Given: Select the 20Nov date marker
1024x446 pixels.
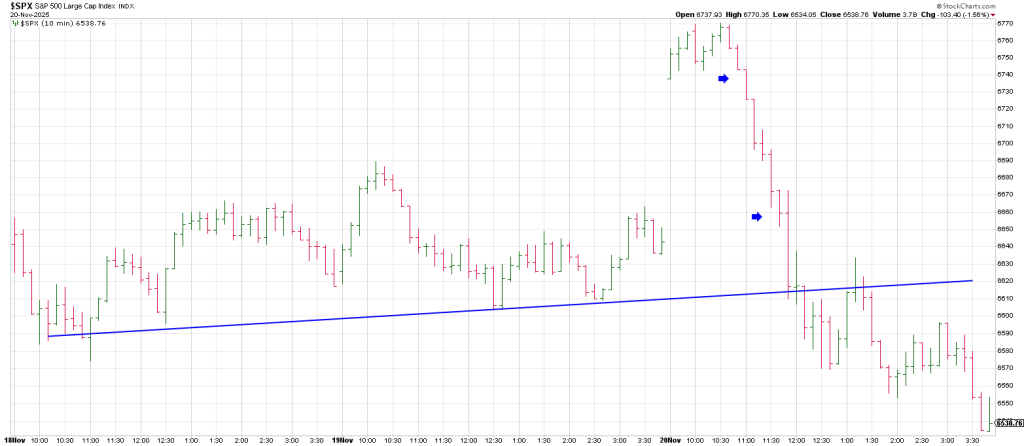Looking at the screenshot, I should pos(671,438).
